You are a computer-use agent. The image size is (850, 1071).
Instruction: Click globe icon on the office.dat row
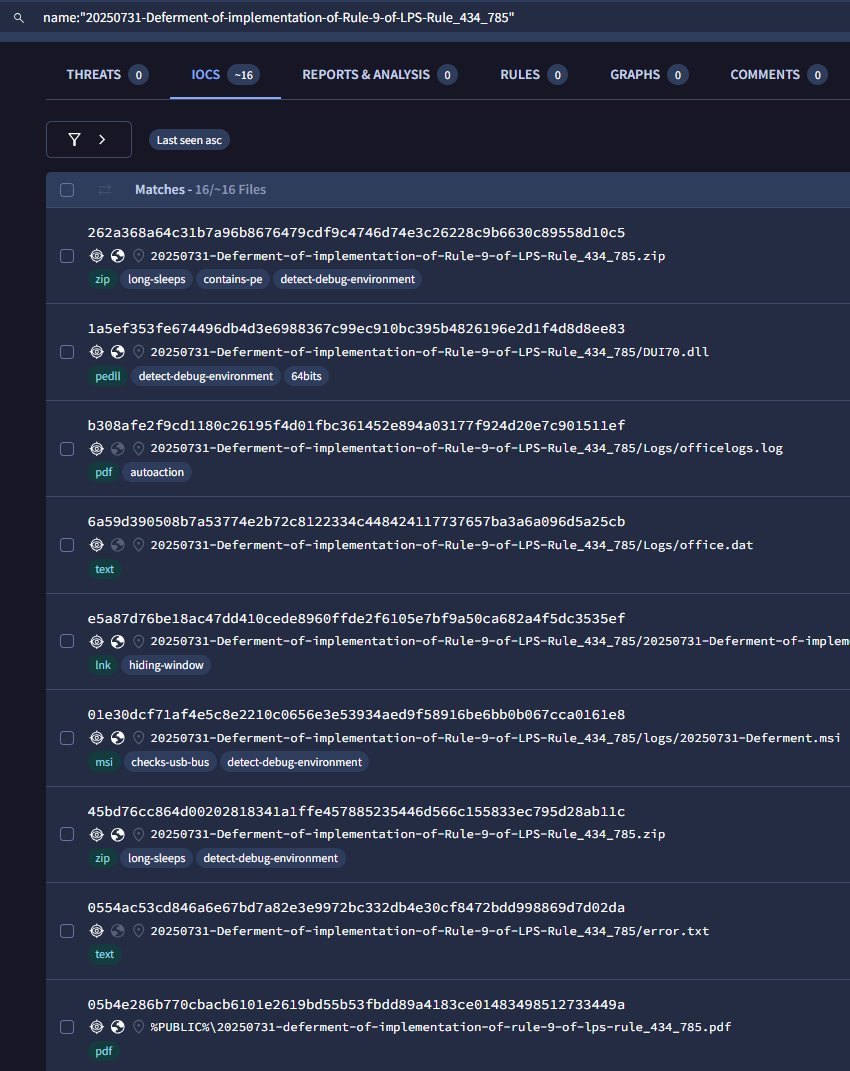(118, 545)
